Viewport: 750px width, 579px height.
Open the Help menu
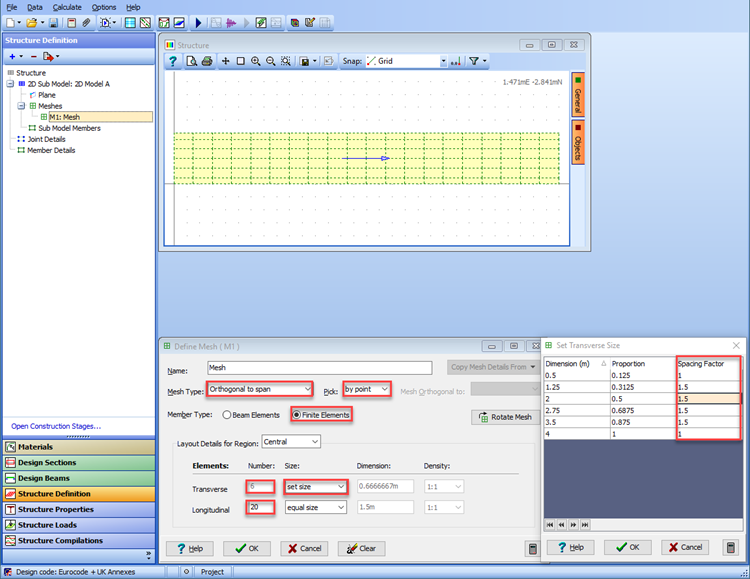tap(133, 7)
